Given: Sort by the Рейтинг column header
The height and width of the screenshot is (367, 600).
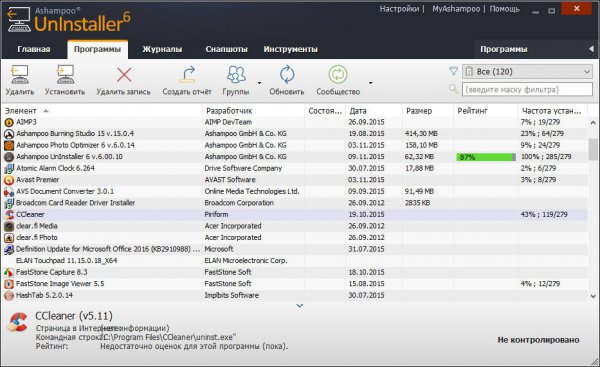Looking at the screenshot, I should point(473,111).
